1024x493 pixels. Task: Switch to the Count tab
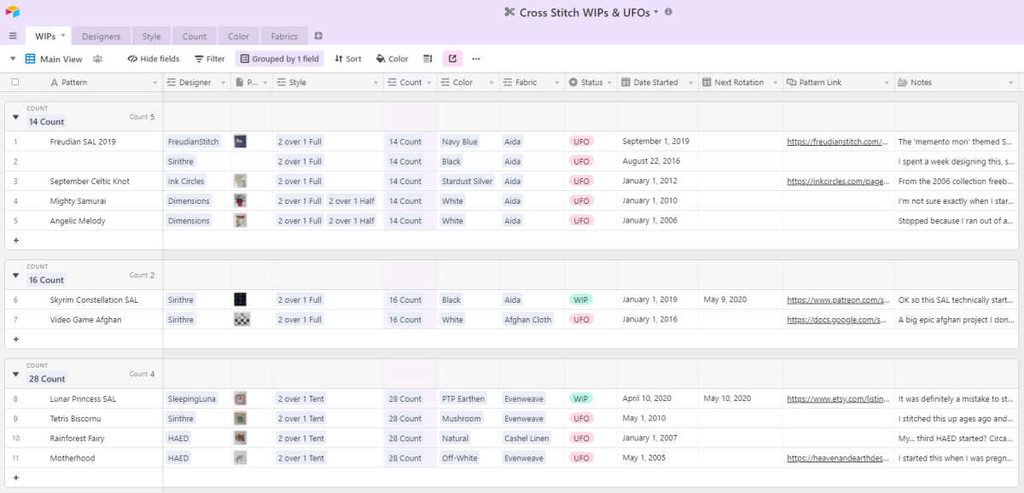tap(194, 36)
